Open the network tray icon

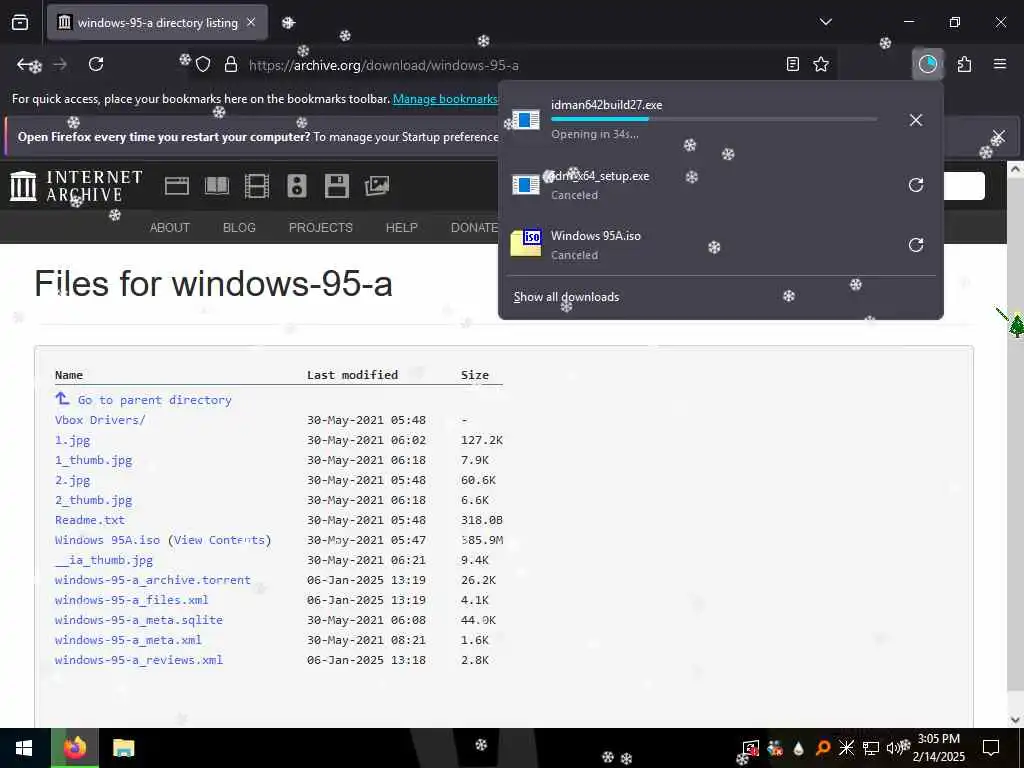coord(871,748)
